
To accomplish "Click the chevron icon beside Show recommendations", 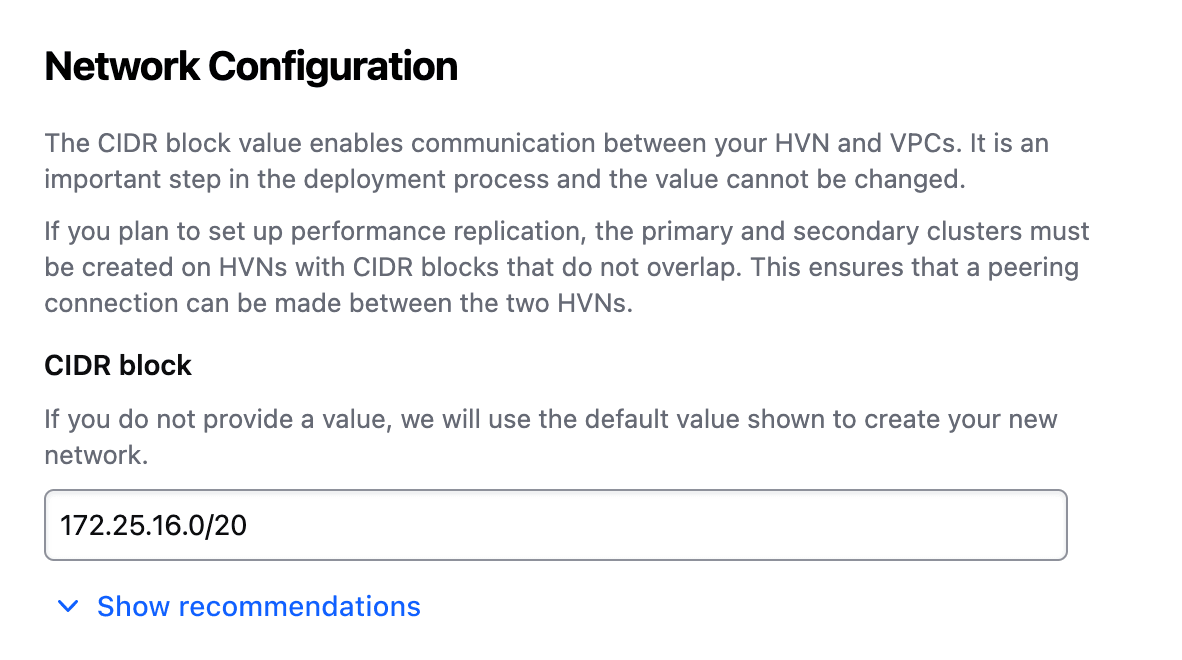I will pos(68,606).
